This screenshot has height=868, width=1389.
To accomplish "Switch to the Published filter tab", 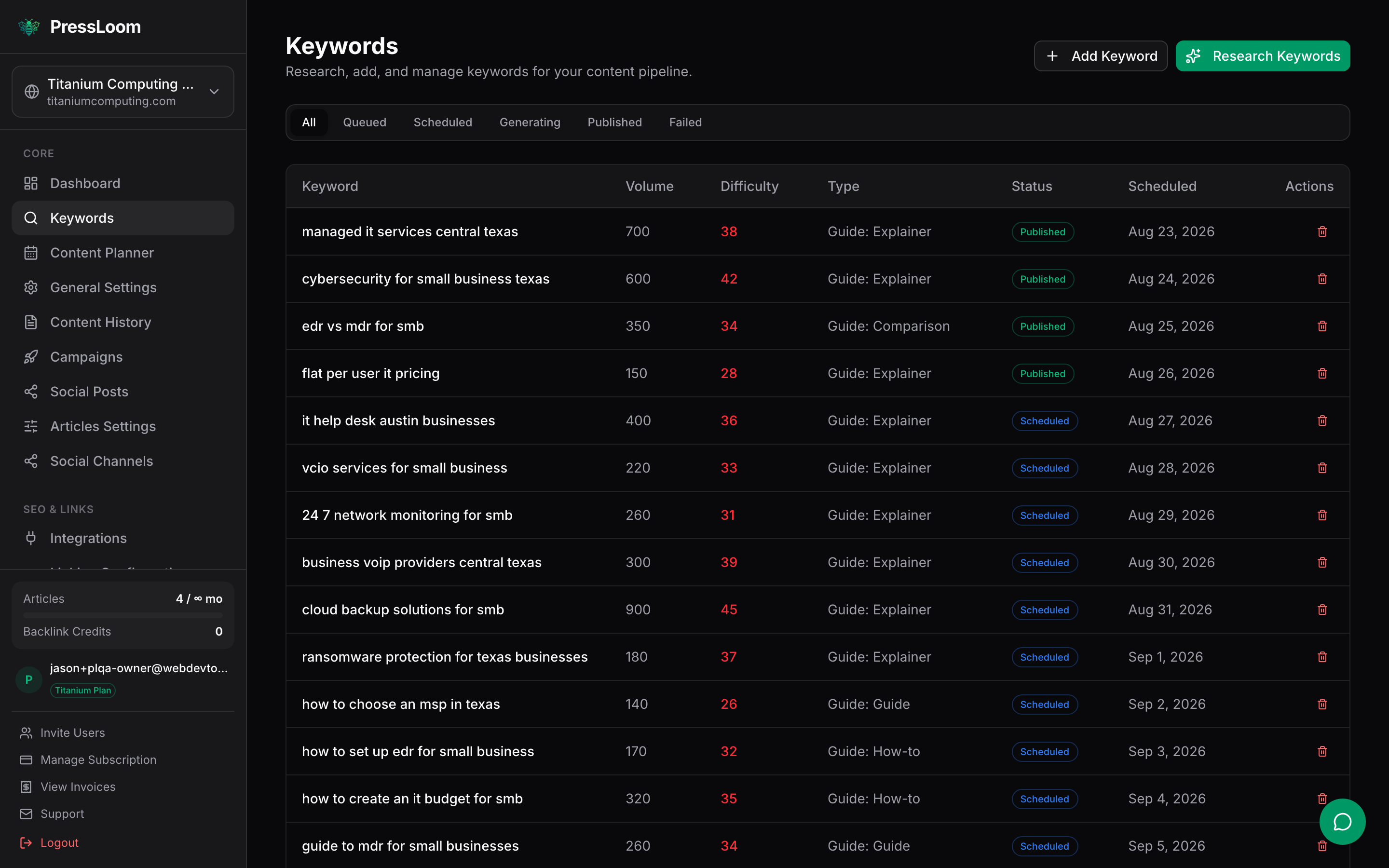I will (615, 122).
